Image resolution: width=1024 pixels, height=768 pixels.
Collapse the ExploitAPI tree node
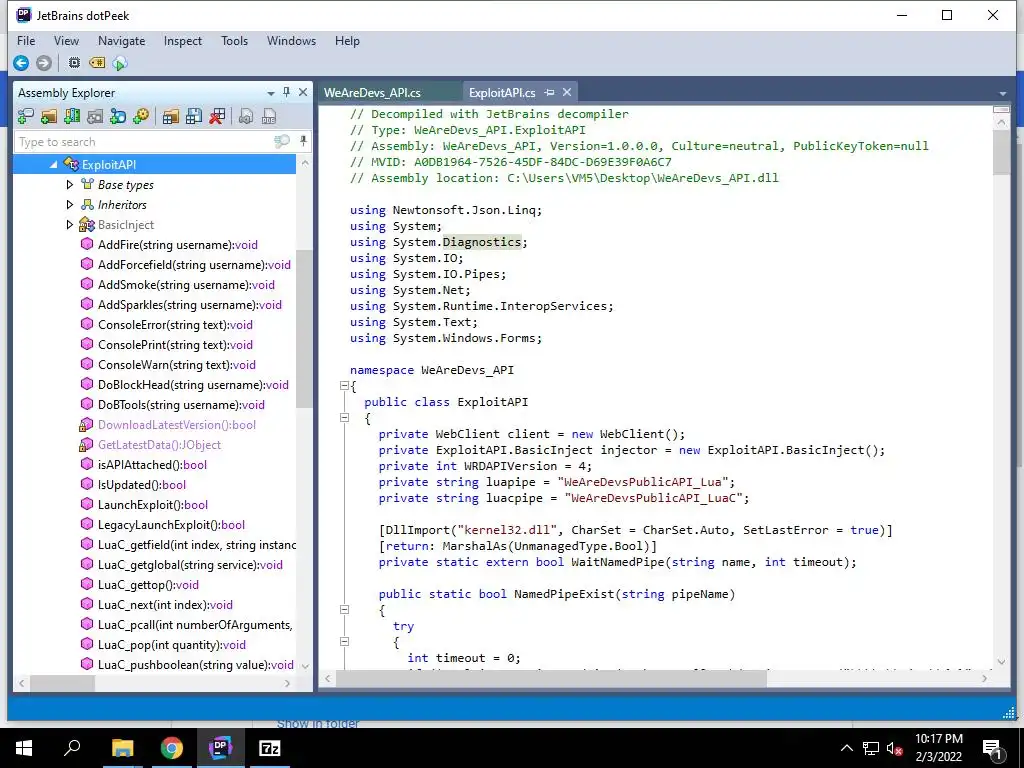click(x=54, y=165)
